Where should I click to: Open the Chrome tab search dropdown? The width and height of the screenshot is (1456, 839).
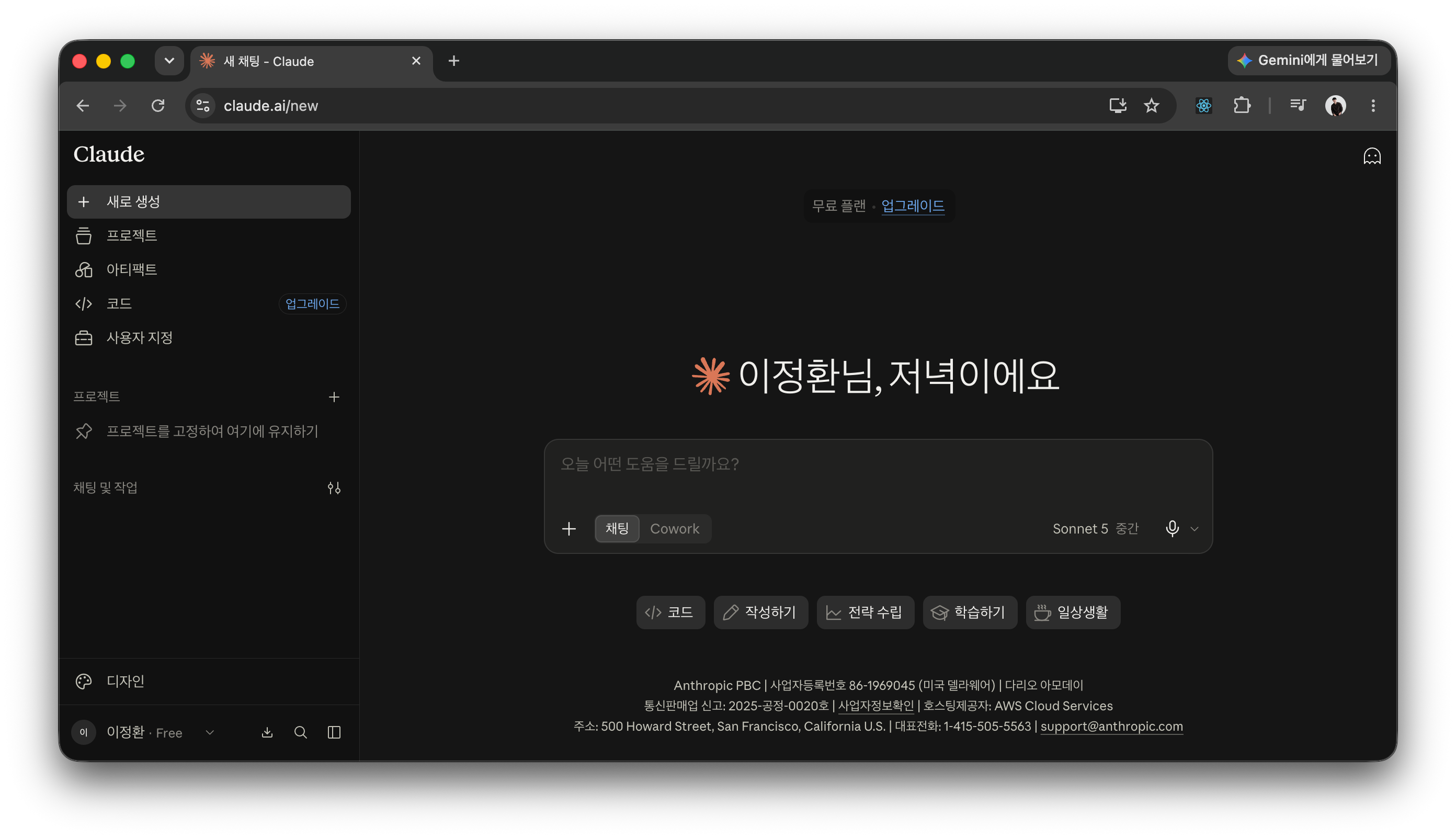pyautogui.click(x=169, y=61)
